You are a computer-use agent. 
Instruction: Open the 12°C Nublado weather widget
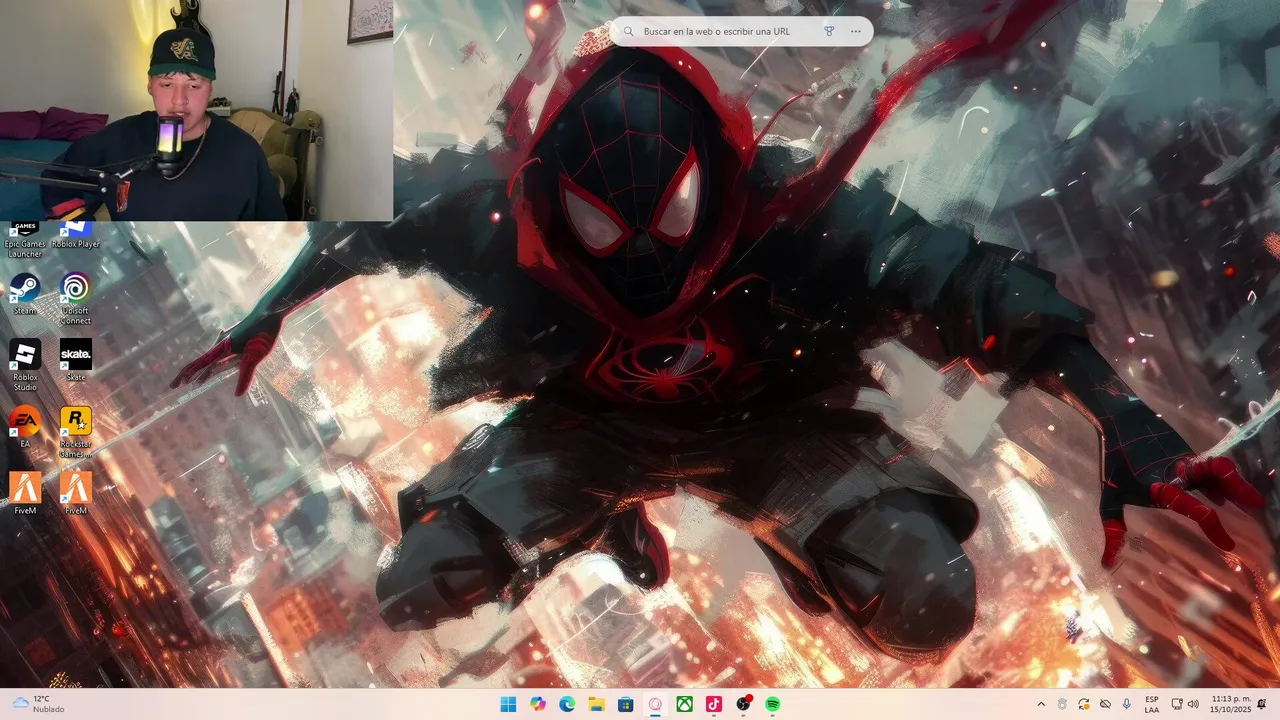tap(38, 704)
